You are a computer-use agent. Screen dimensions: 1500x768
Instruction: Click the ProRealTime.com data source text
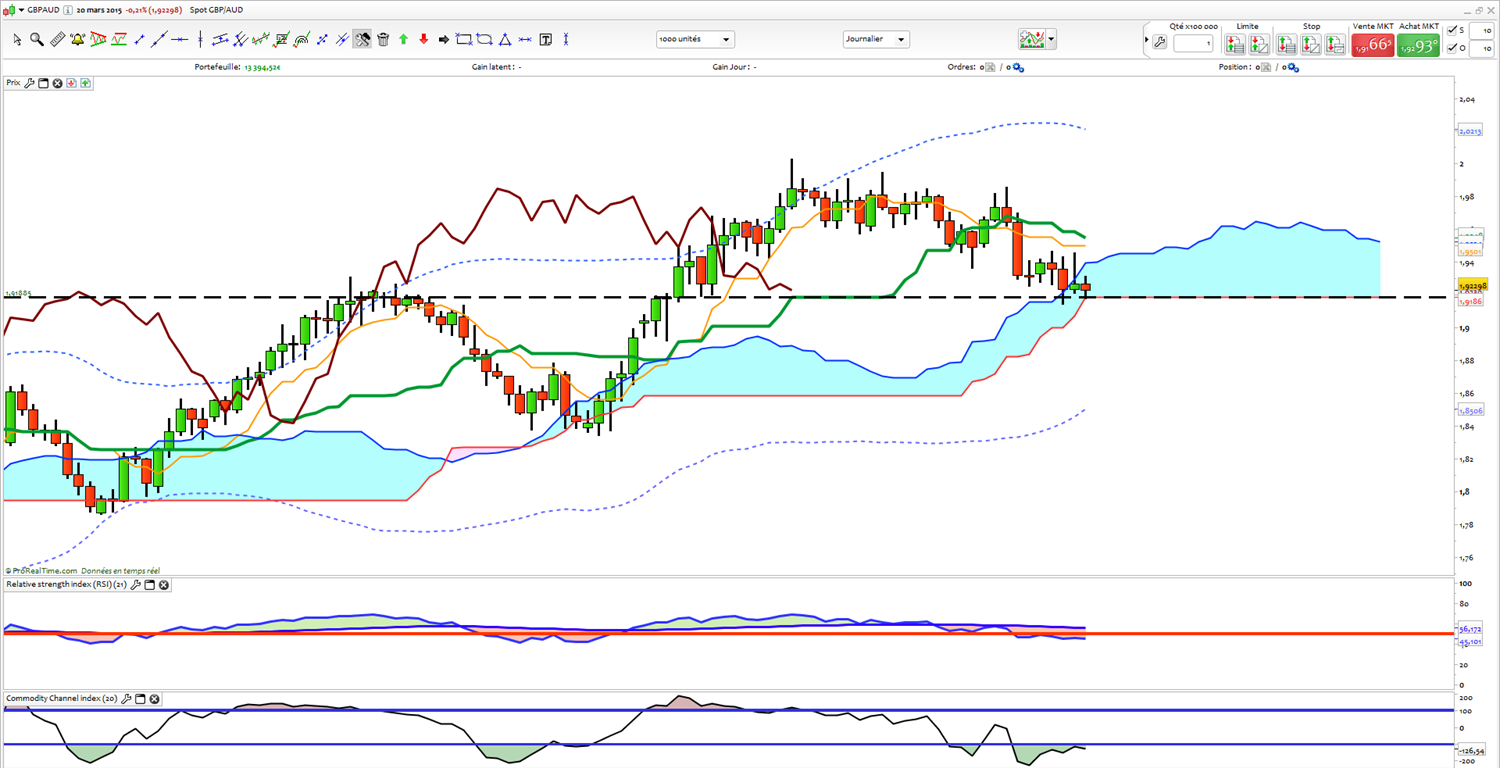point(81,571)
